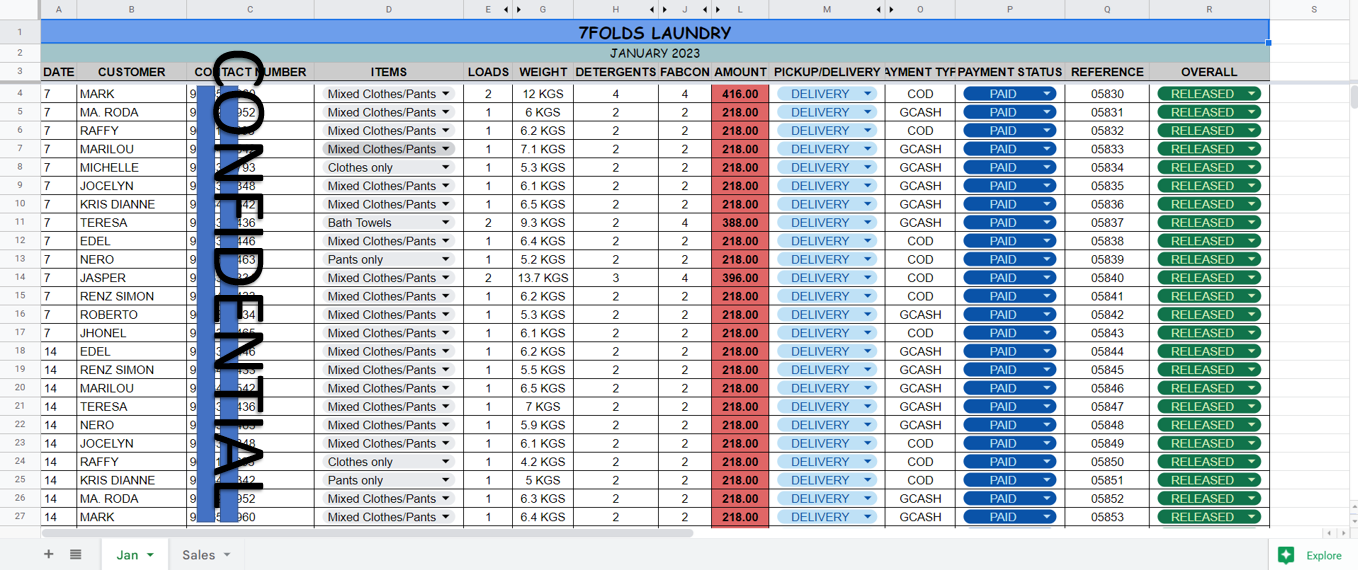Click the REFERENCE header cell
Viewport: 1358px width, 575px height.
pyautogui.click(x=1107, y=72)
